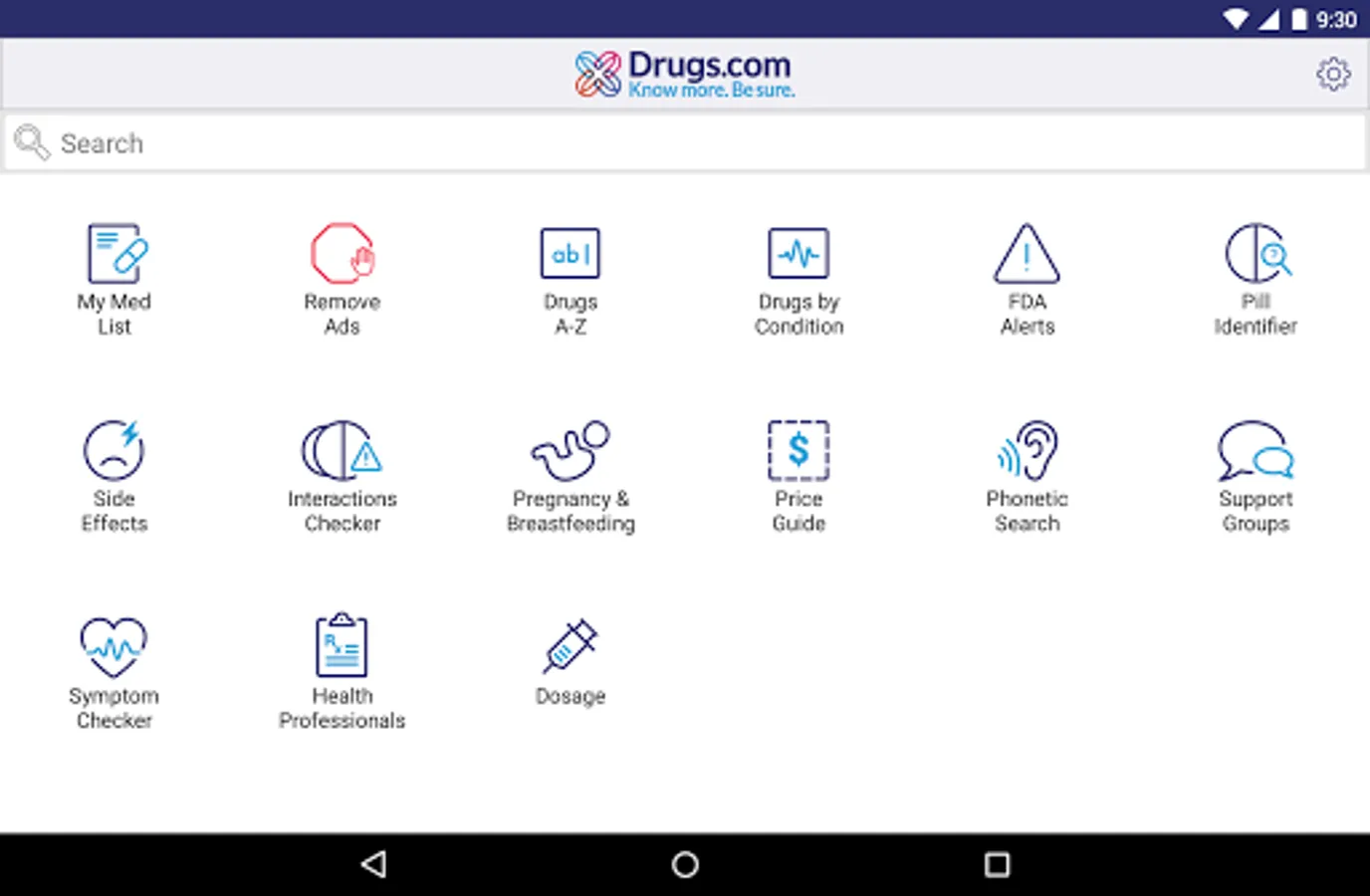Open the My Med List icon
This screenshot has height=896, width=1370.
click(116, 253)
